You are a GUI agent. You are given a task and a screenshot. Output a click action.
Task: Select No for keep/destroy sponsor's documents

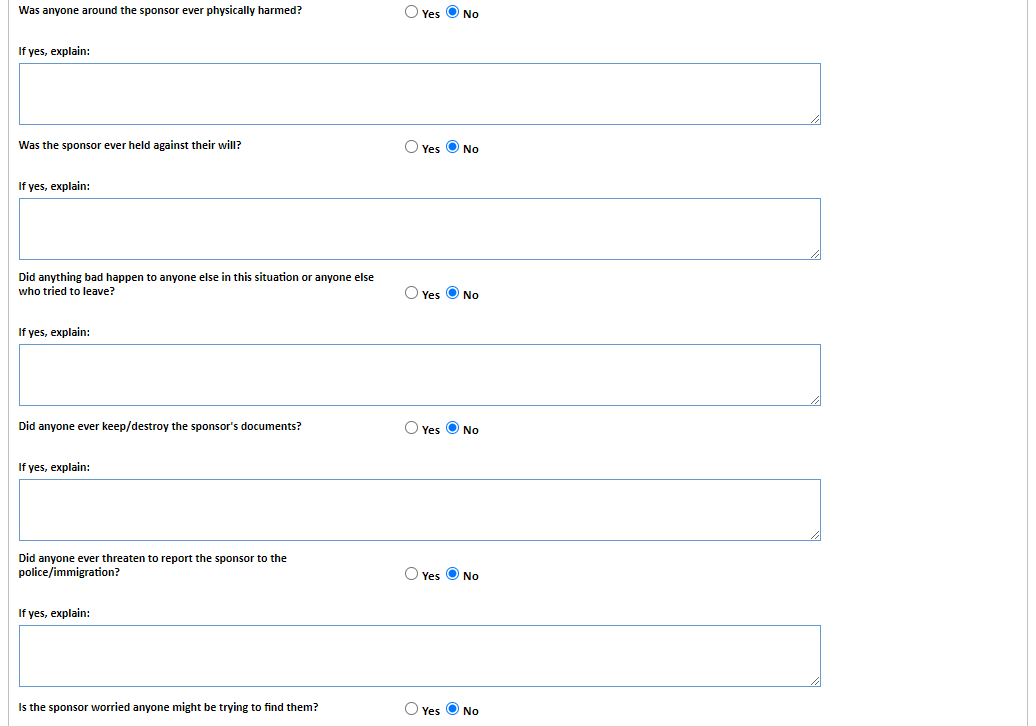coord(453,428)
